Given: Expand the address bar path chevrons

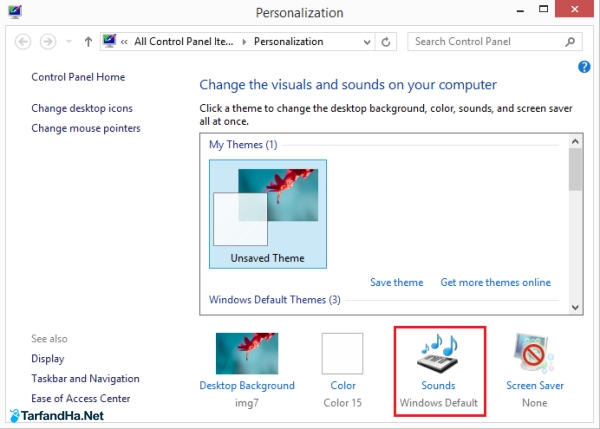Looking at the screenshot, I should (124, 42).
